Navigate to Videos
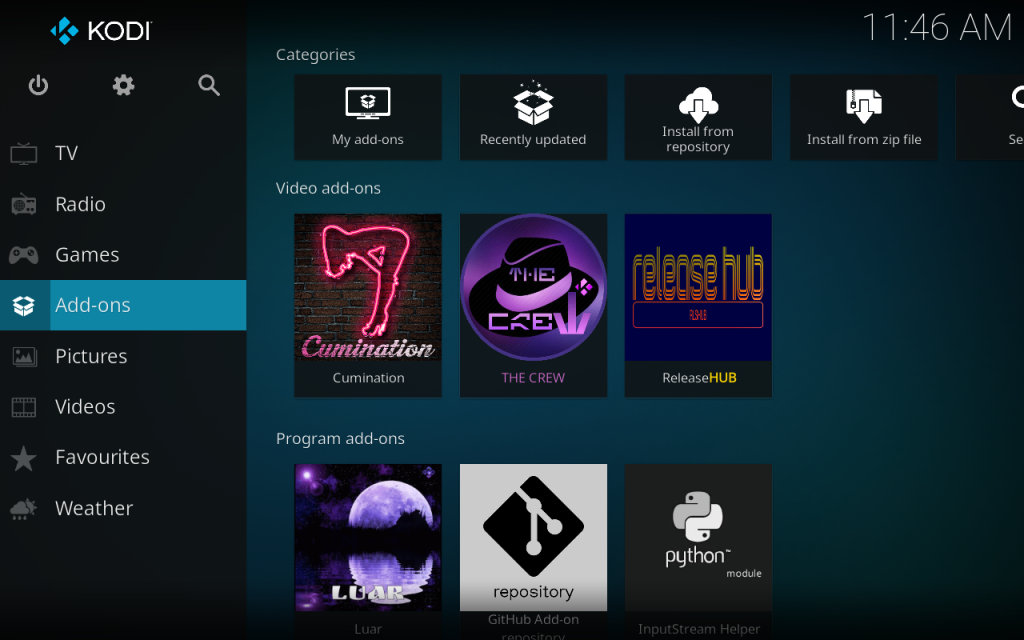This screenshot has width=1024, height=640. point(85,407)
